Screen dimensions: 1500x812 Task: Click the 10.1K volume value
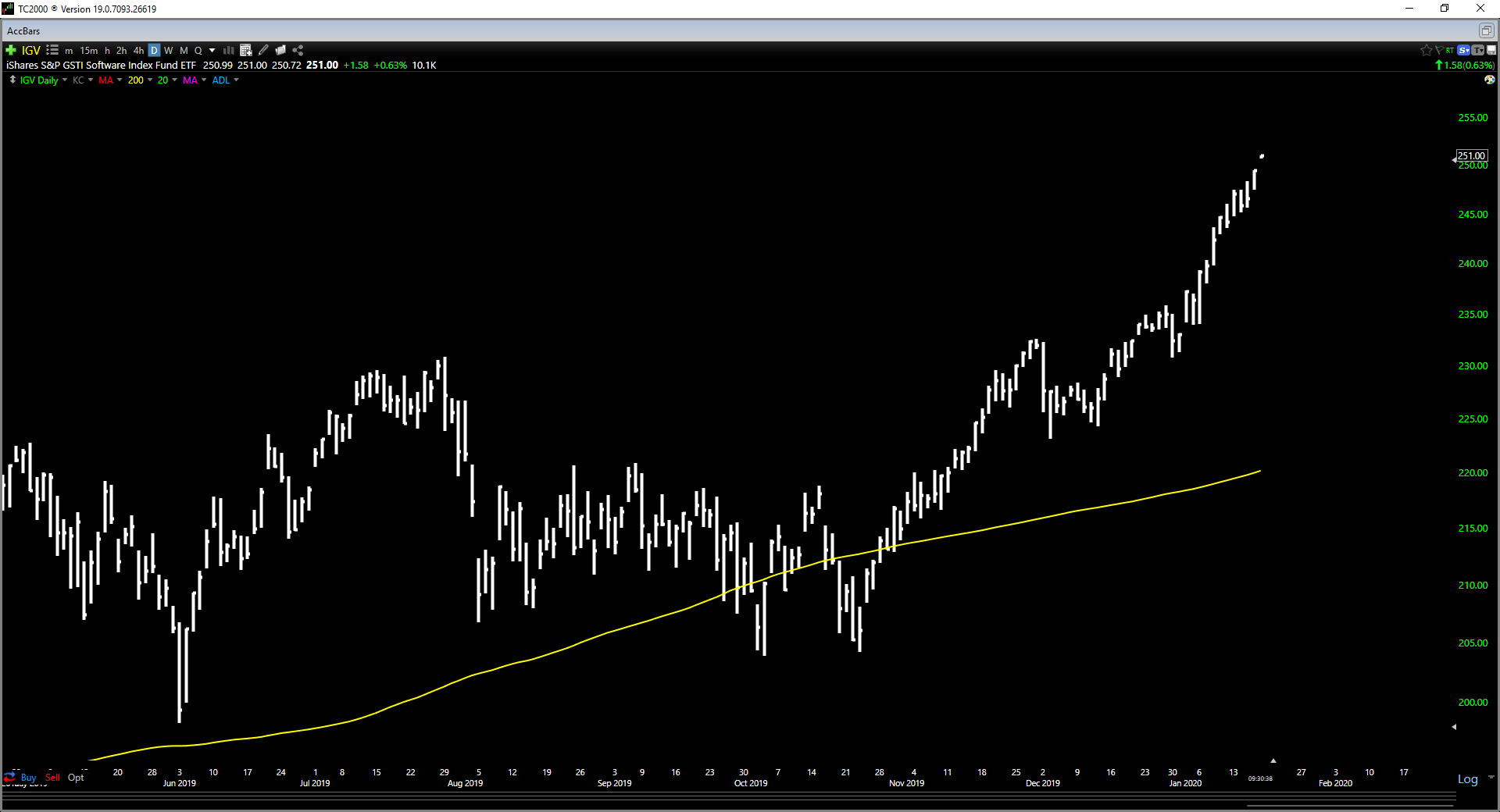pos(424,66)
